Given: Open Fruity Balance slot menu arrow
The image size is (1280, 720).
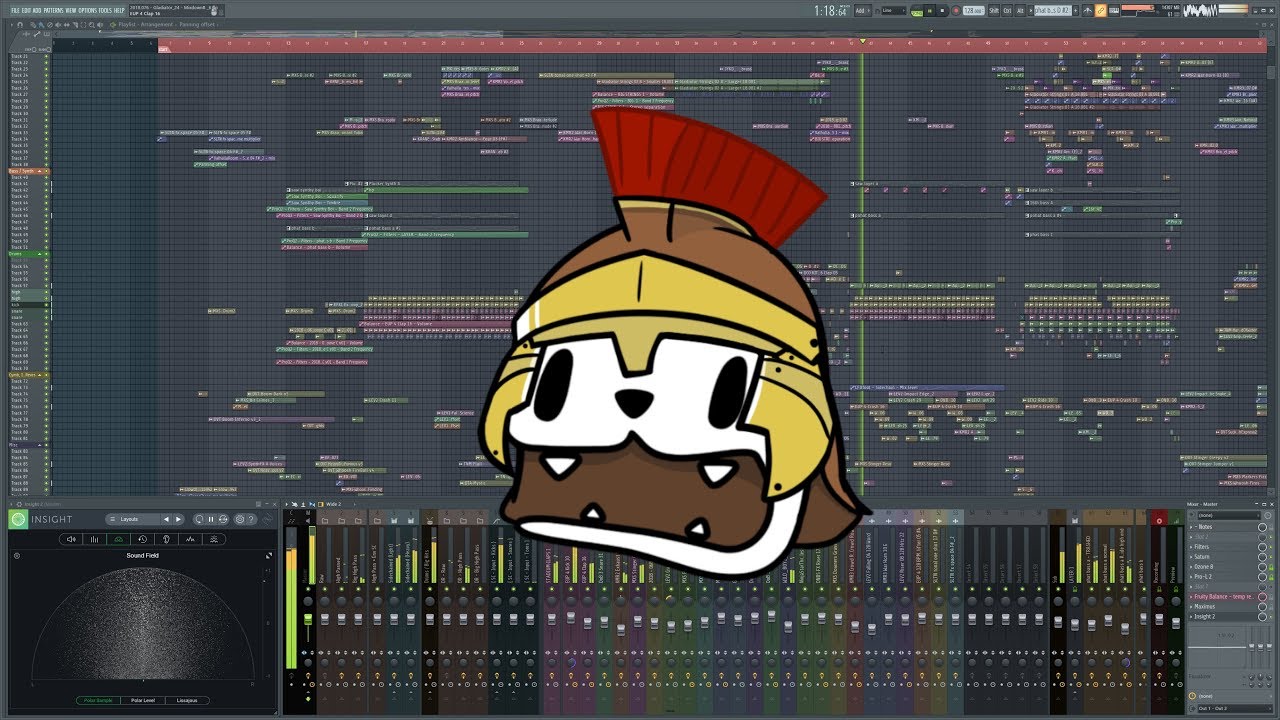Looking at the screenshot, I should tap(1191, 597).
